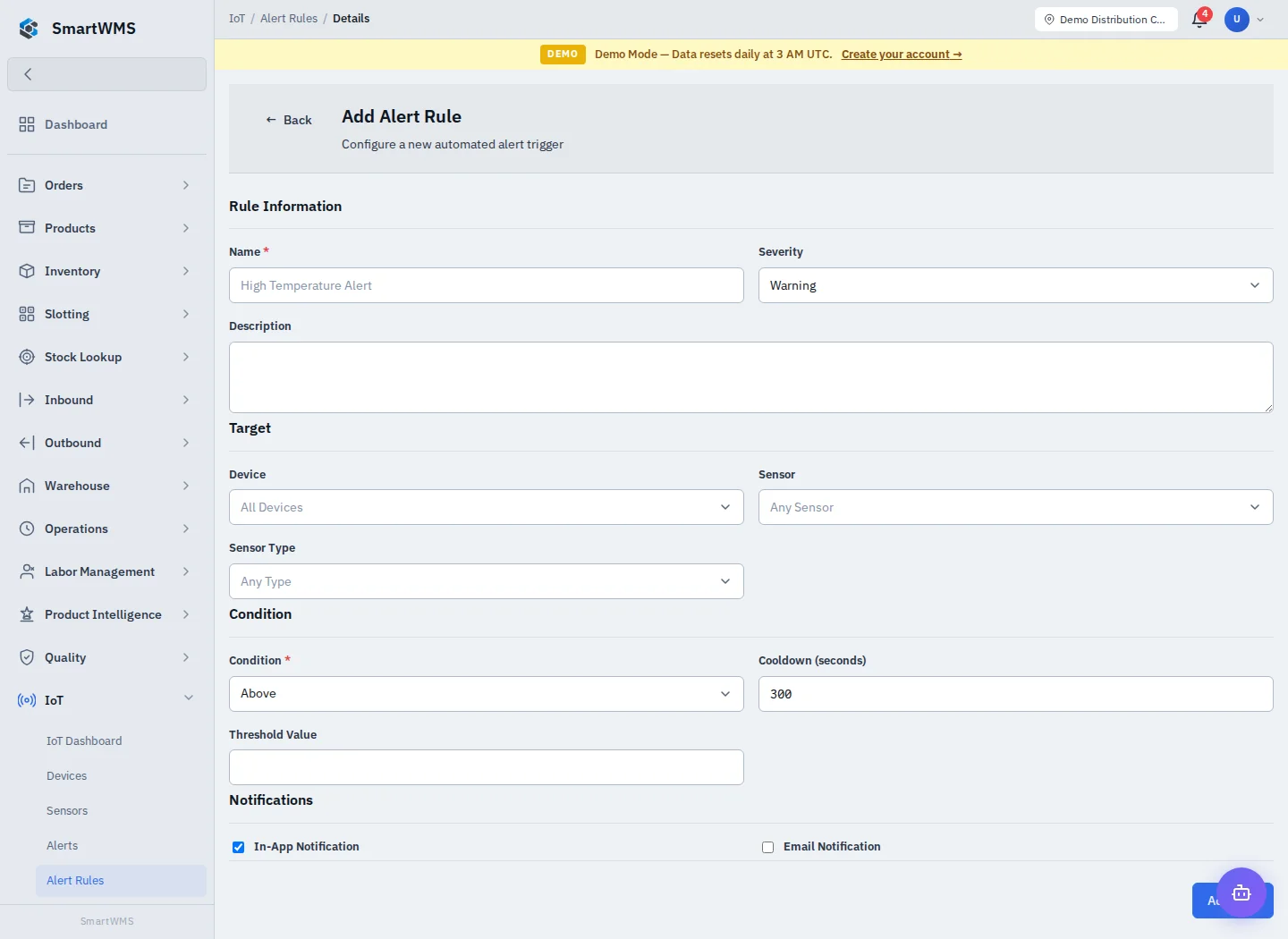Click the Outbound arrow icon
Screen dimensions: 1288x939
27,443
